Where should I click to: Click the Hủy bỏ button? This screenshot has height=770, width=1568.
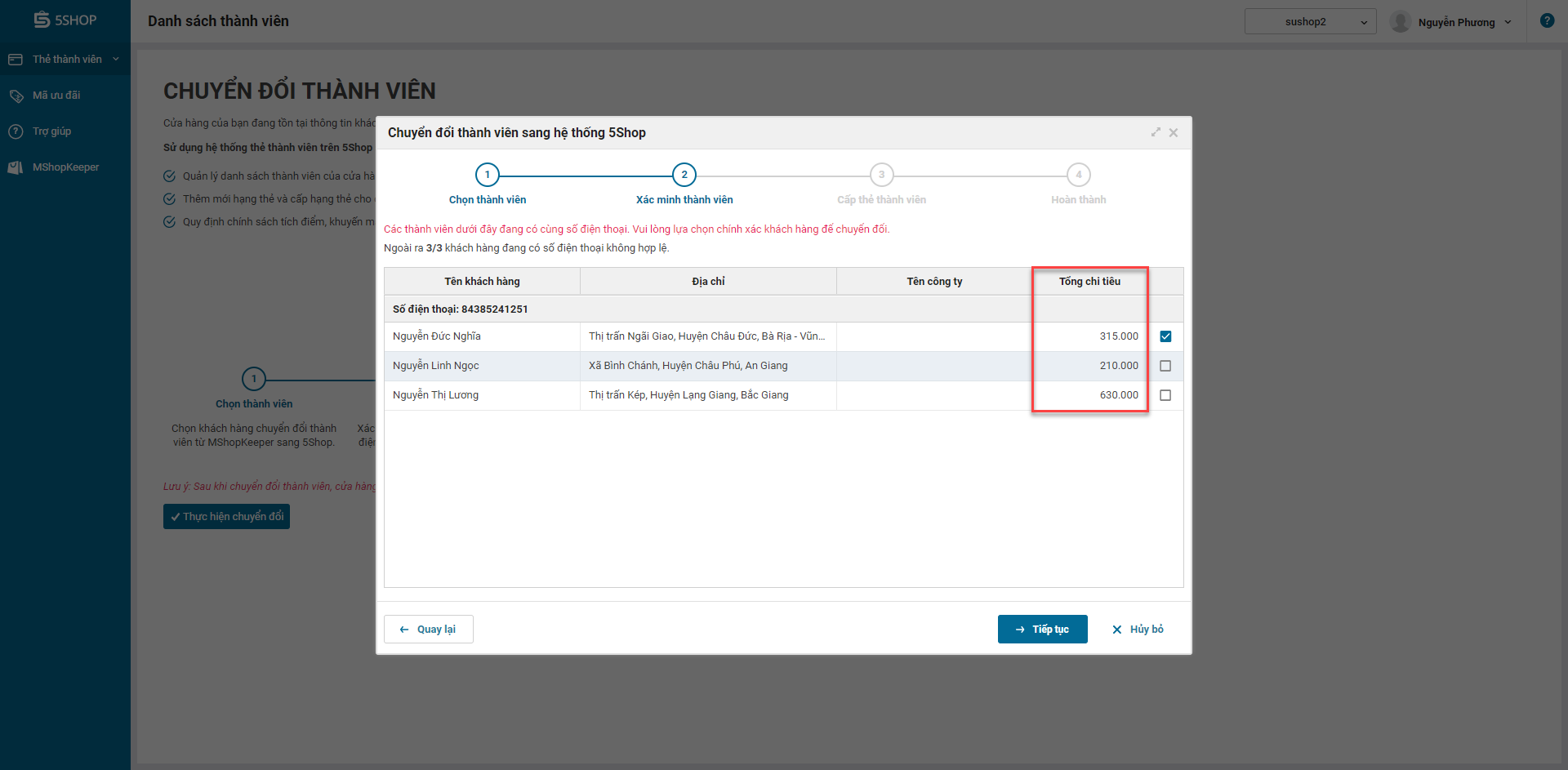click(1138, 630)
